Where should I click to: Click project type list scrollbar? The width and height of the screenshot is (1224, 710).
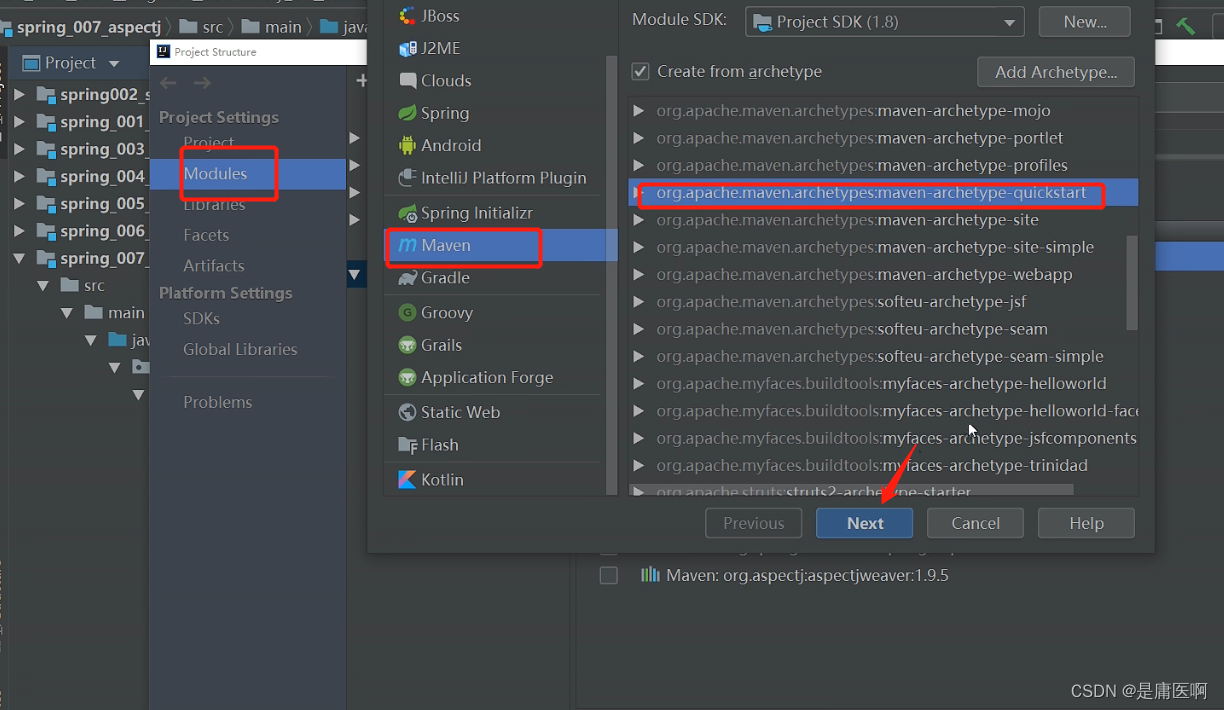[612, 275]
